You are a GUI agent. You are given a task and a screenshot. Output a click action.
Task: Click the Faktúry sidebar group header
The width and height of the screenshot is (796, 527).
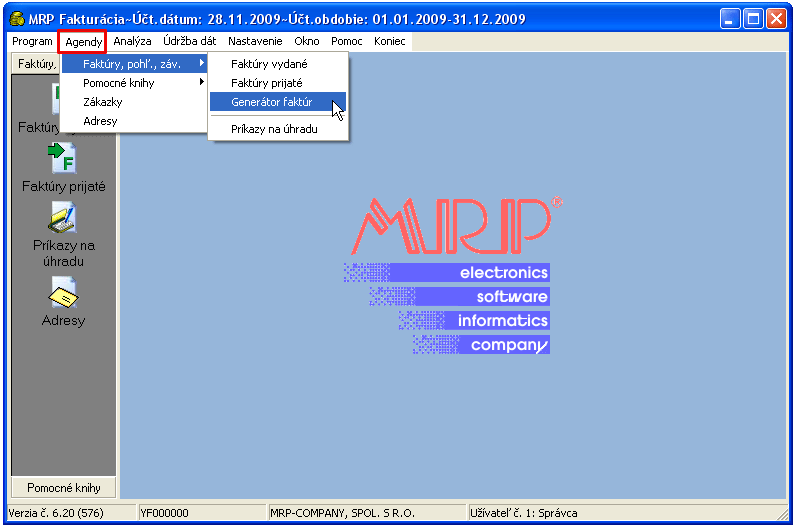(36, 64)
